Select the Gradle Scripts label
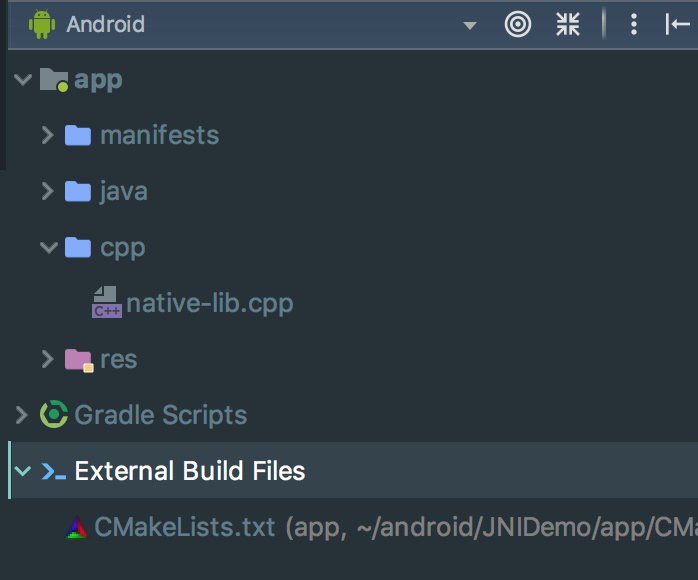This screenshot has width=698, height=580. click(x=160, y=416)
